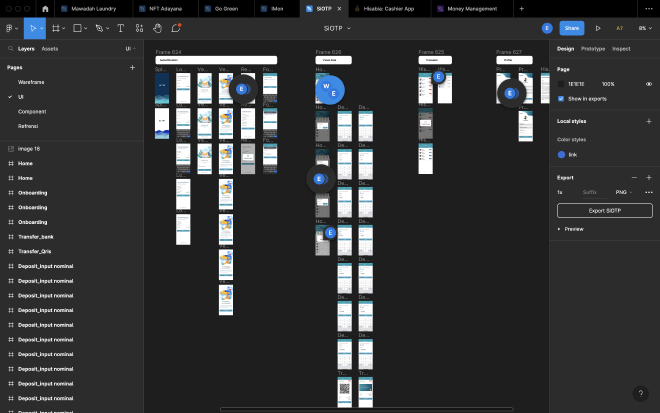Open Pen tool options dropdown arrow
Image resolution: width=660 pixels, height=413 pixels.
pyautogui.click(x=107, y=29)
